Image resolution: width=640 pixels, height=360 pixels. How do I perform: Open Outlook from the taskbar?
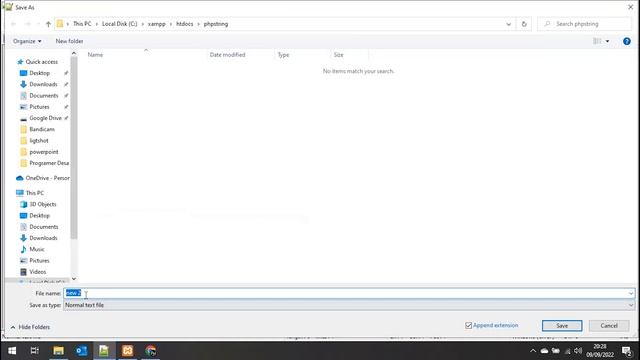81,351
